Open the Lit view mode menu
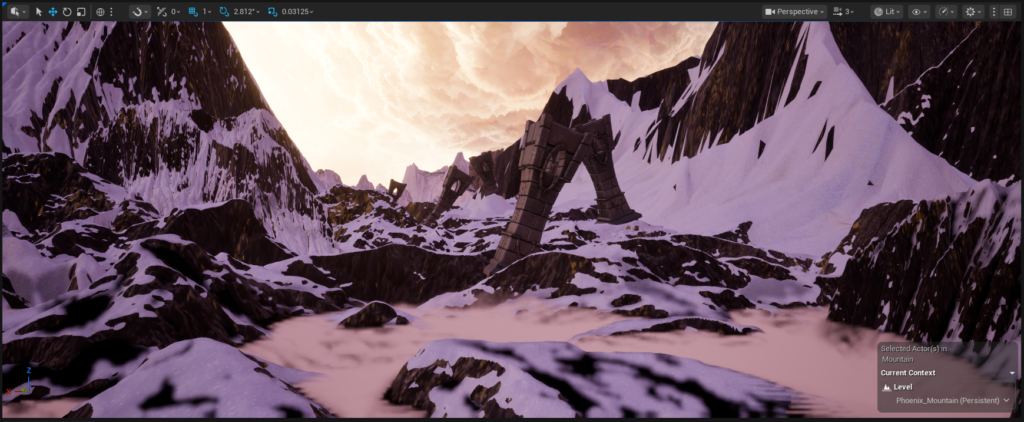 pos(884,11)
